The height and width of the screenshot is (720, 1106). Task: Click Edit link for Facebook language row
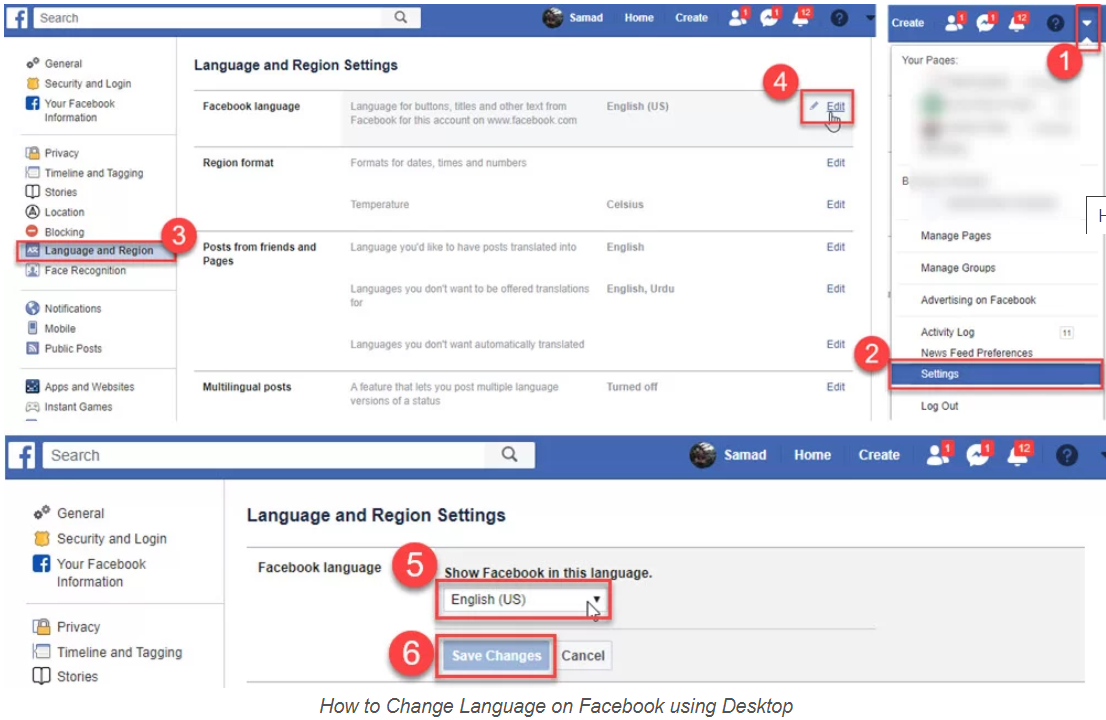point(836,106)
